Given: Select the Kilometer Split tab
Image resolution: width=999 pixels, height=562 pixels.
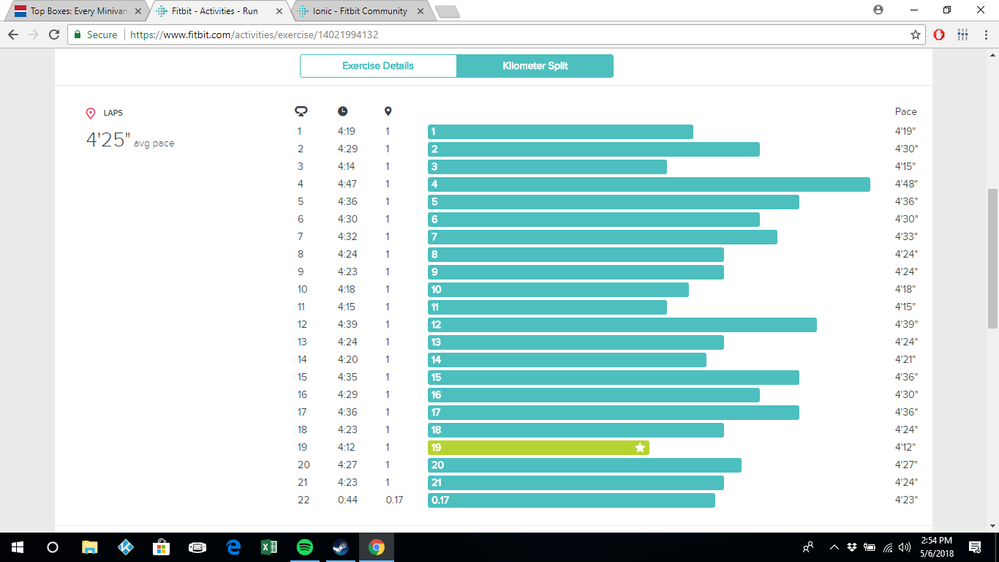Looking at the screenshot, I should coord(535,66).
